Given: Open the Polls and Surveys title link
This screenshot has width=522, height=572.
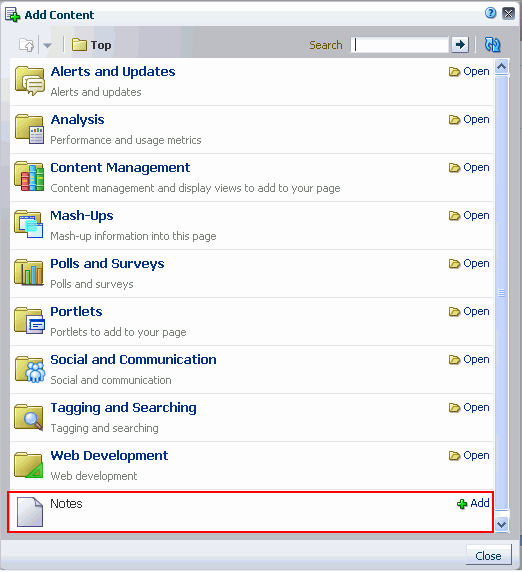Looking at the screenshot, I should (107, 264).
